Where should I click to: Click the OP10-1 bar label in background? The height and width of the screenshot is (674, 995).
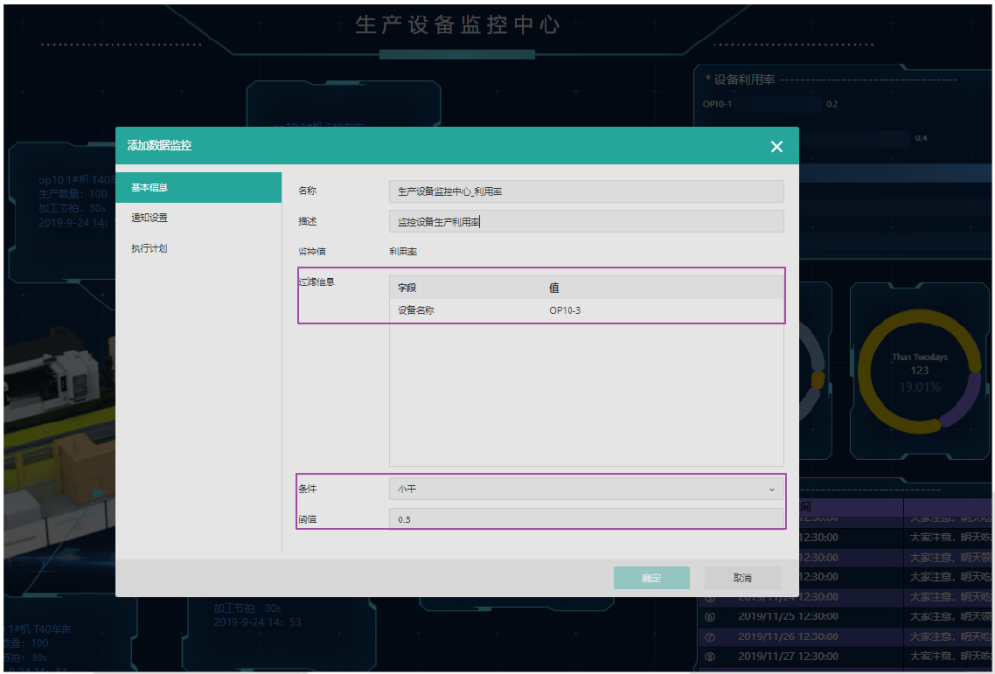point(717,104)
